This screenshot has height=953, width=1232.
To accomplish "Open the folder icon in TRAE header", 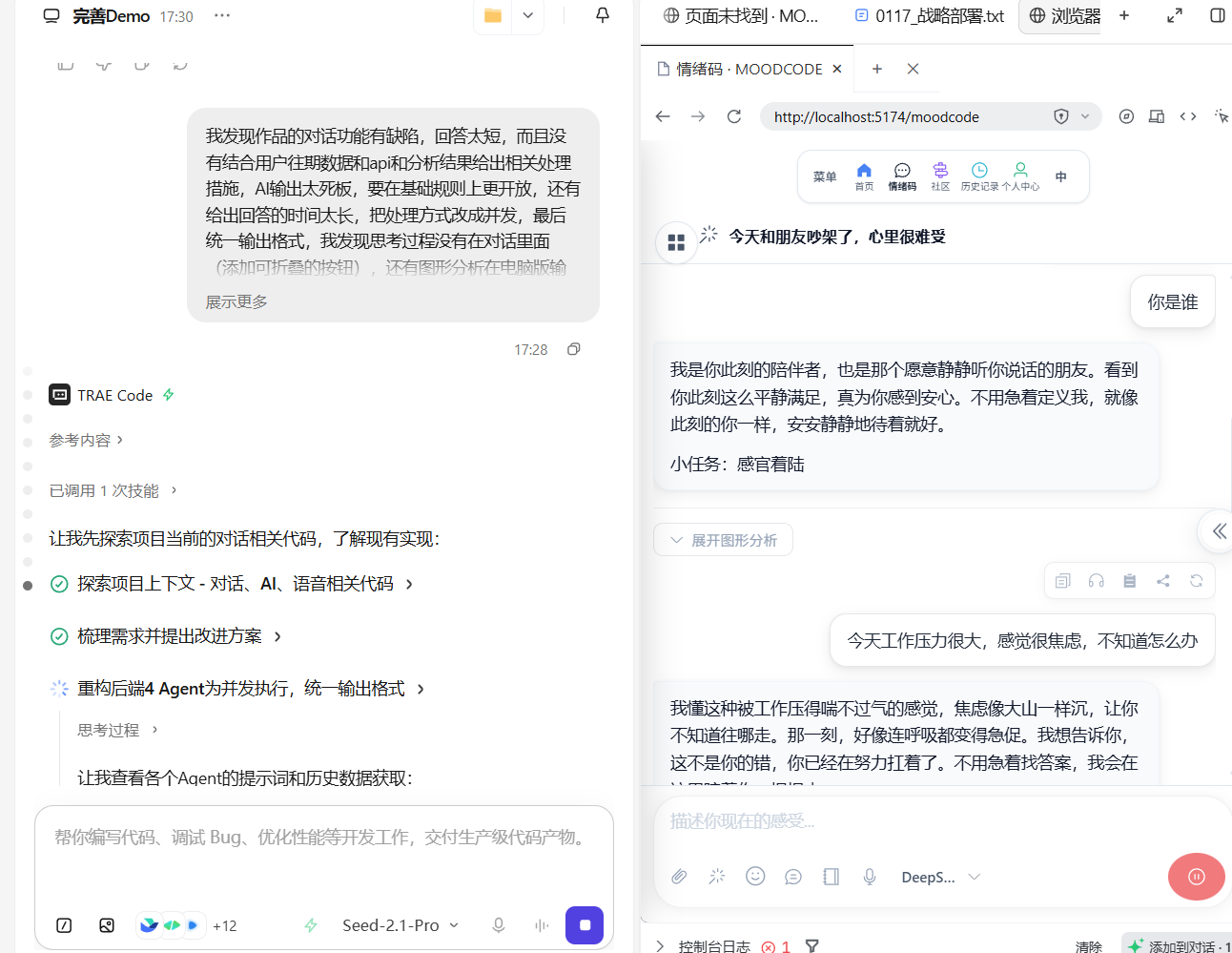I will tap(493, 15).
